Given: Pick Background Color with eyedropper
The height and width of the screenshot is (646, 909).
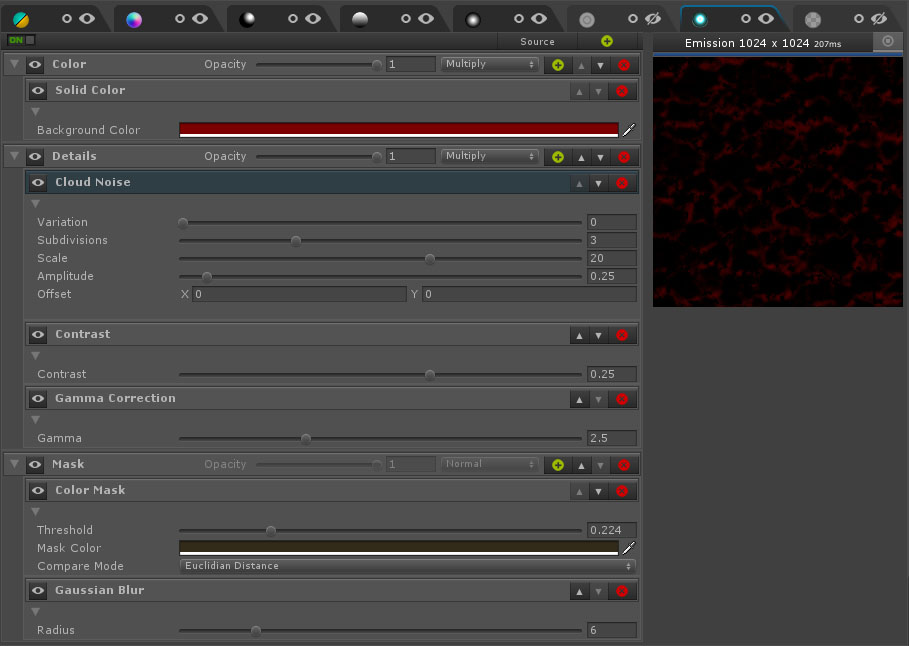Looking at the screenshot, I should click(x=629, y=129).
